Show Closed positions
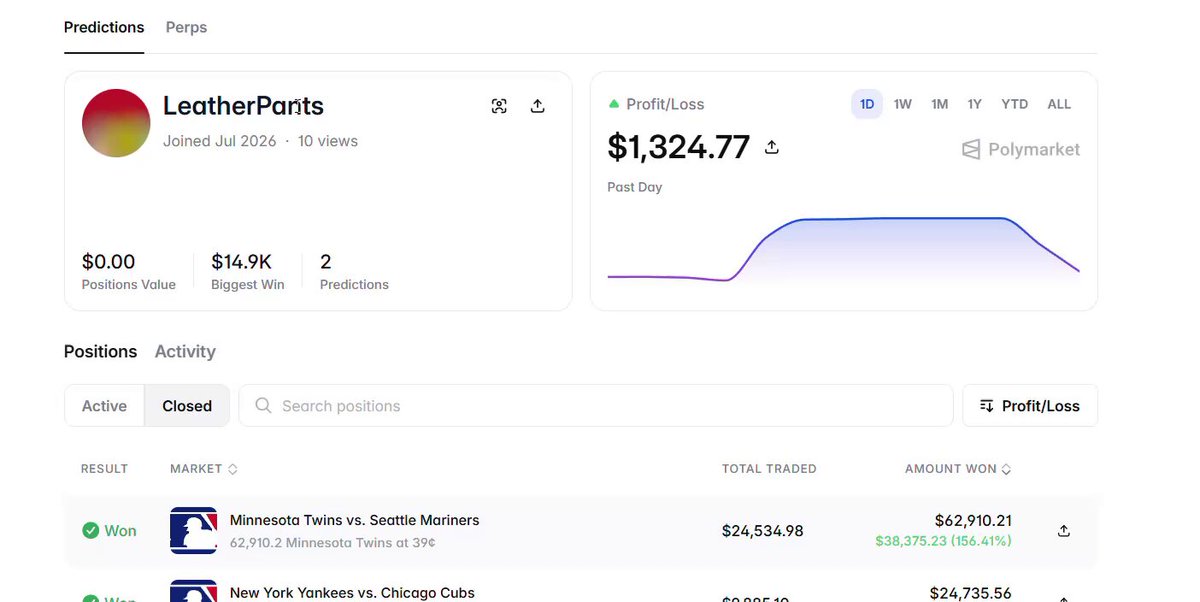Viewport: 1200px width, 602px height. 187,406
